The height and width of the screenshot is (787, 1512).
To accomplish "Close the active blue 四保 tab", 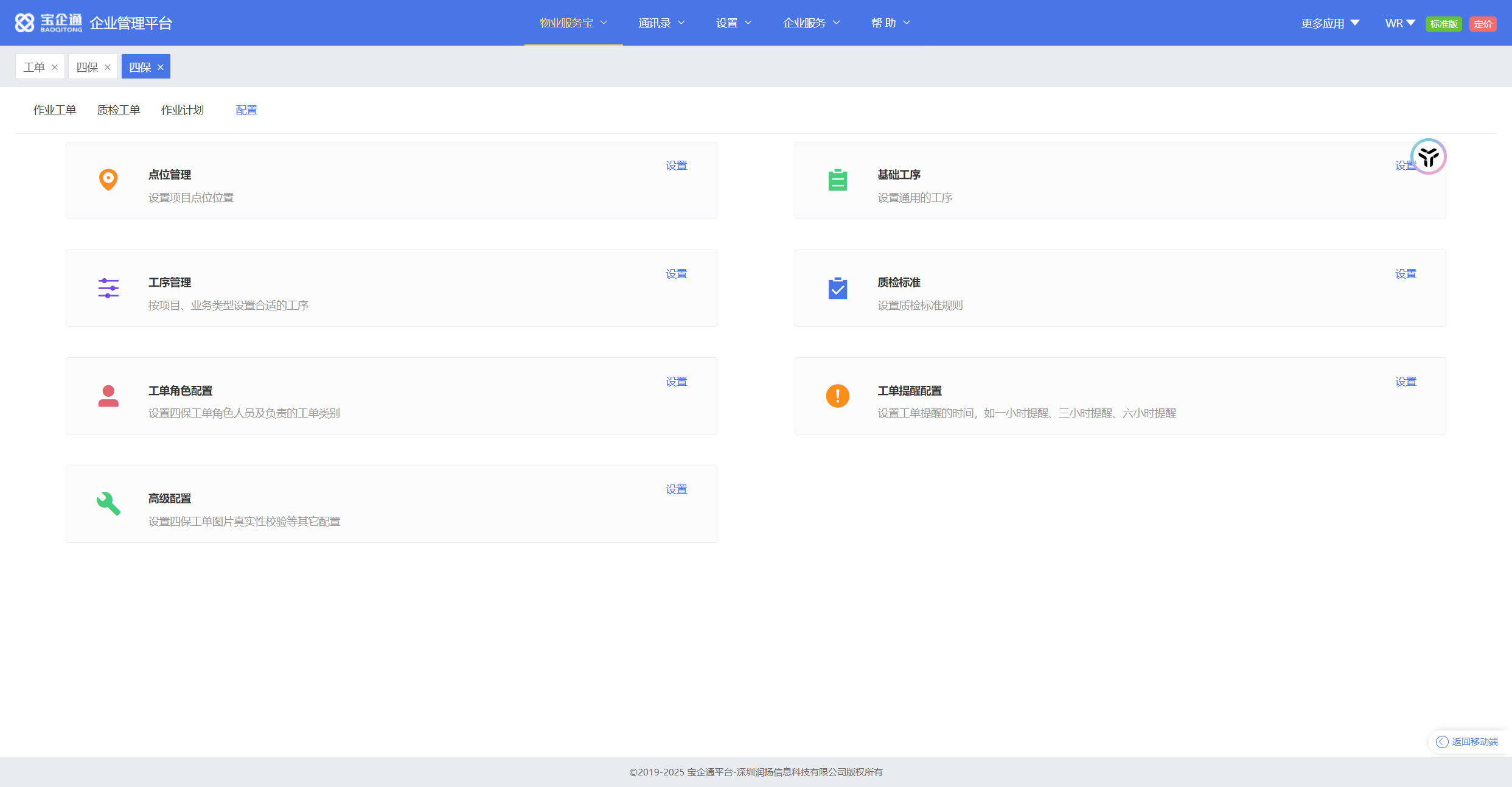I will [161, 68].
